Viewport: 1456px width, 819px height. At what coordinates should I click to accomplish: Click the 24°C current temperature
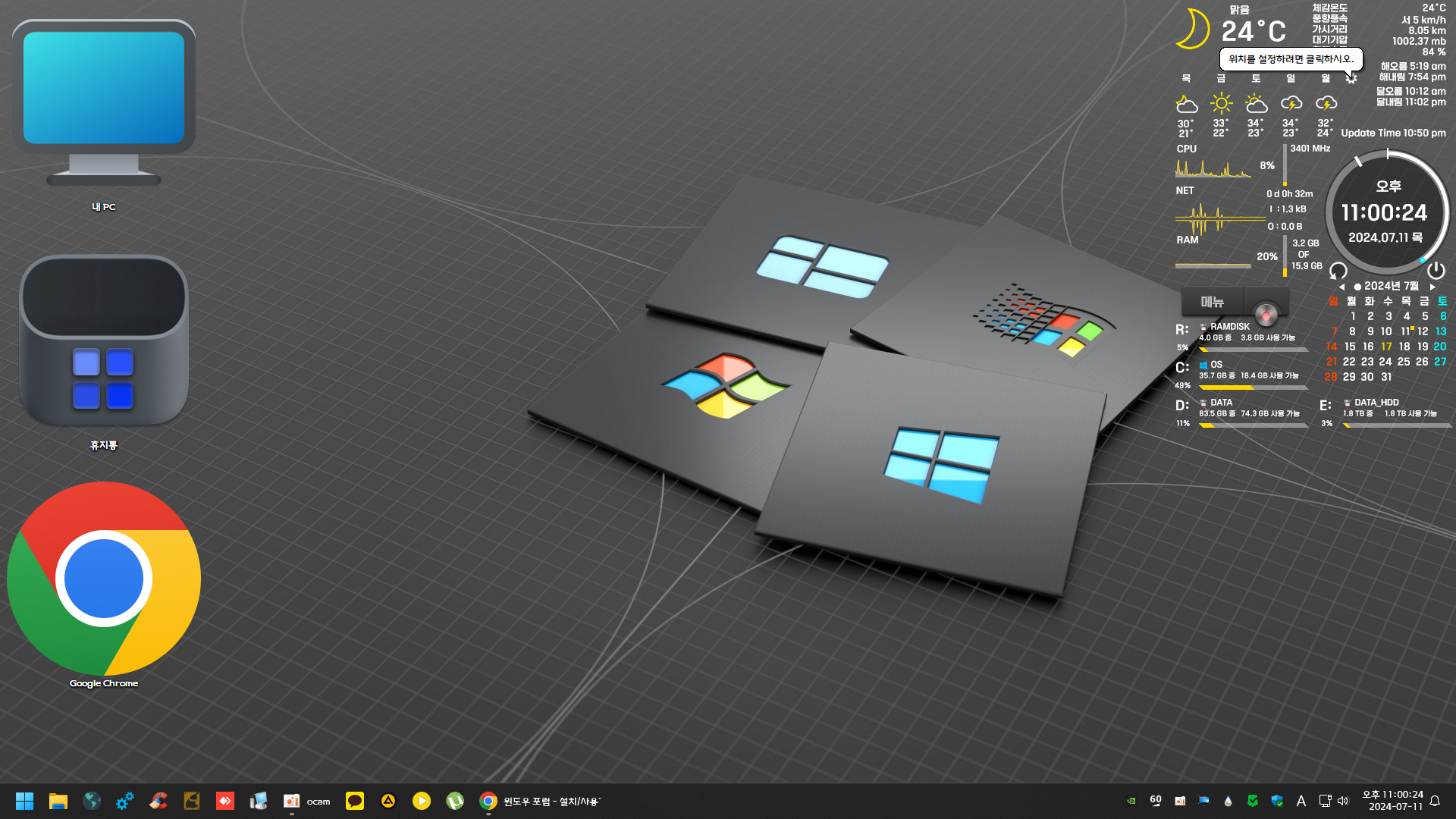click(1254, 31)
